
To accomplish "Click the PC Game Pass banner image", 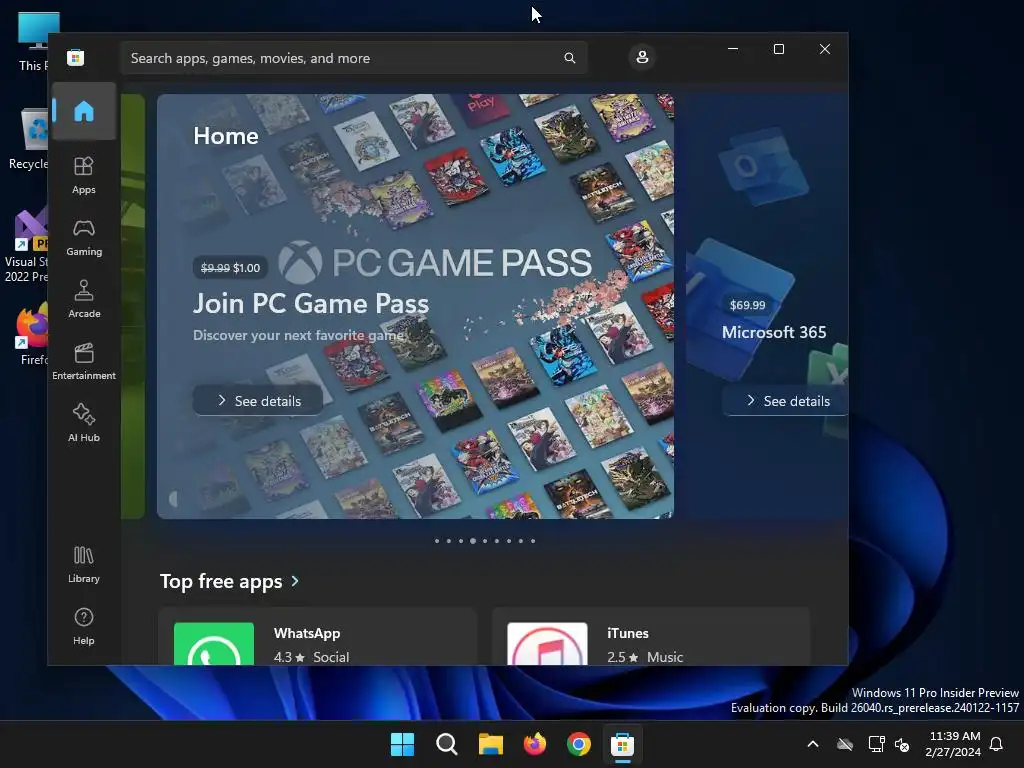I will coord(415,306).
